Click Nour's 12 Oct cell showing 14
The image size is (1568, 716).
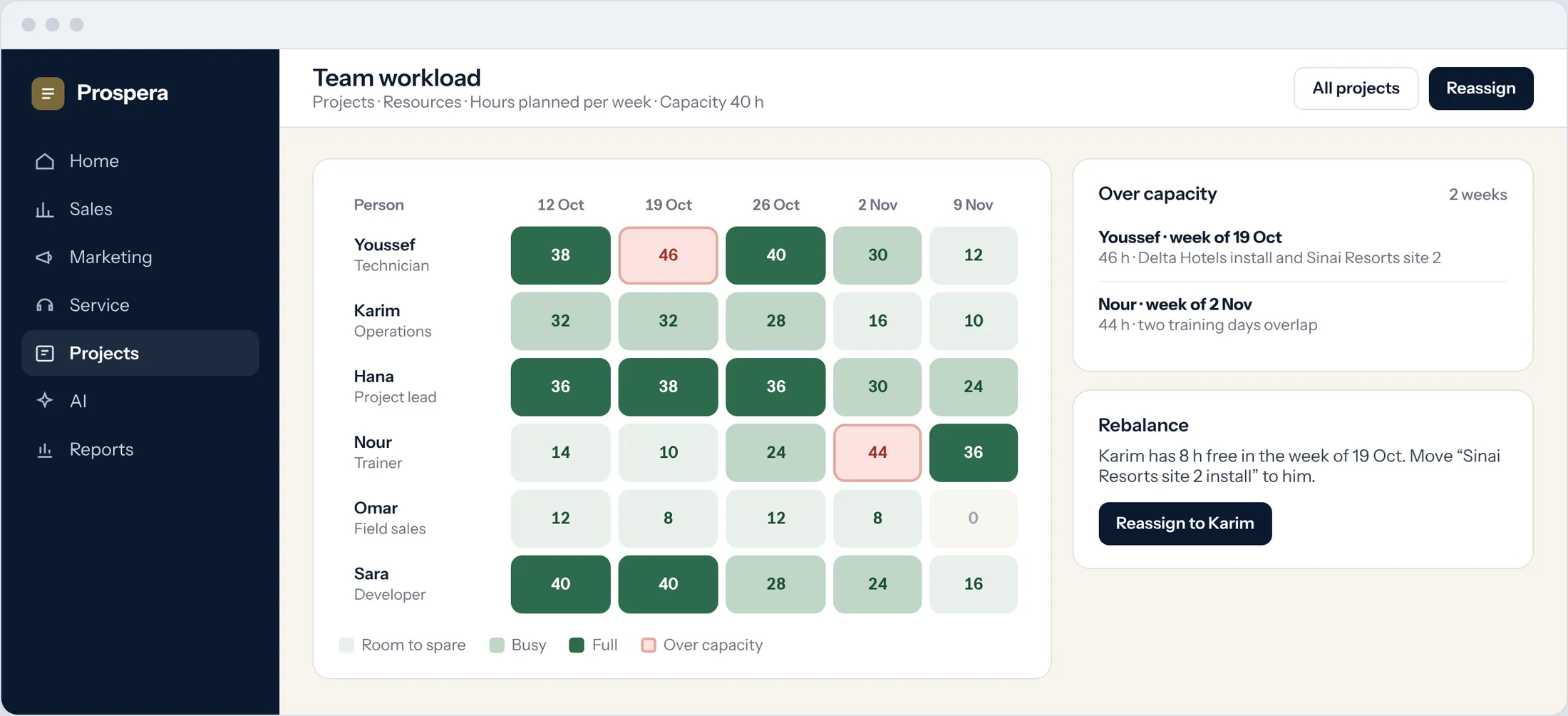561,453
